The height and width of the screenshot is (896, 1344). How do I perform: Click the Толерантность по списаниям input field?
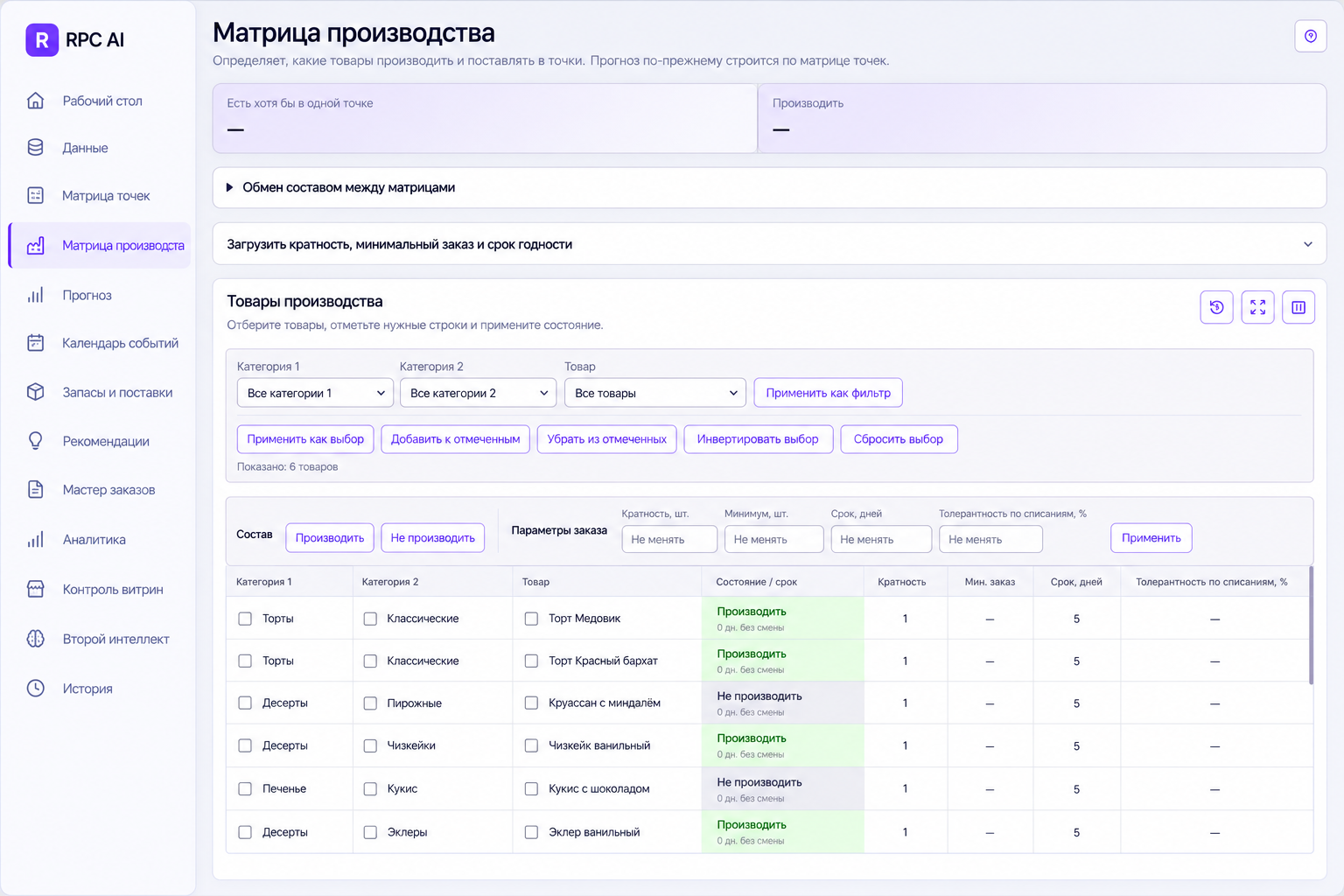point(990,539)
